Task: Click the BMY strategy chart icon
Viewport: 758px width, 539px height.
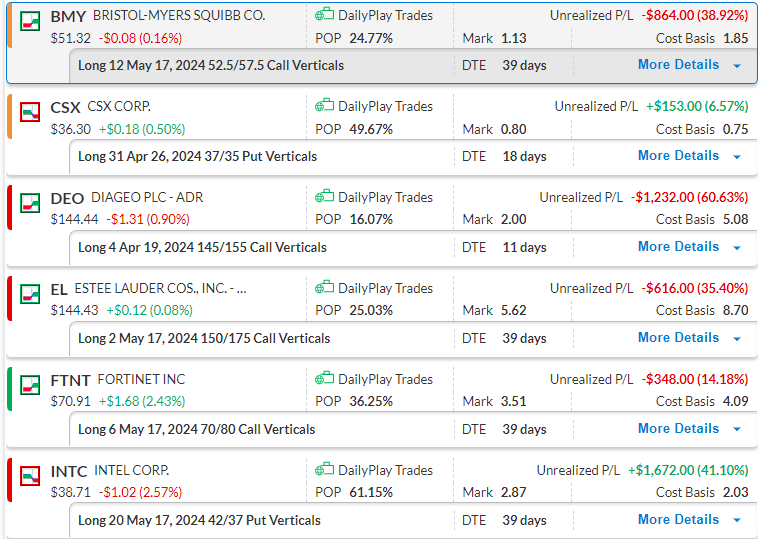Action: tap(30, 21)
